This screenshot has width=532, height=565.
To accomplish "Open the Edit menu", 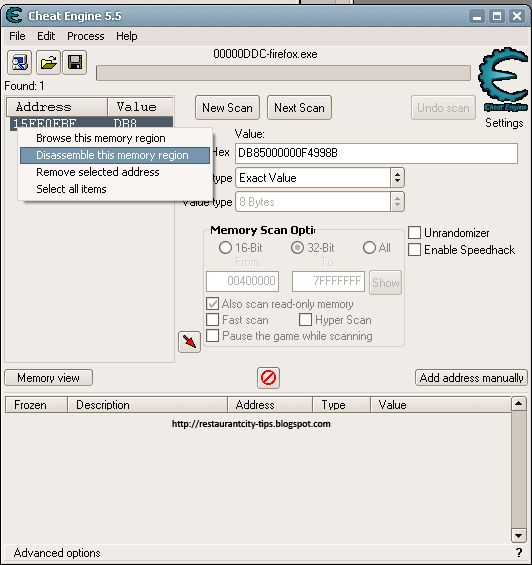I will [x=46, y=36].
